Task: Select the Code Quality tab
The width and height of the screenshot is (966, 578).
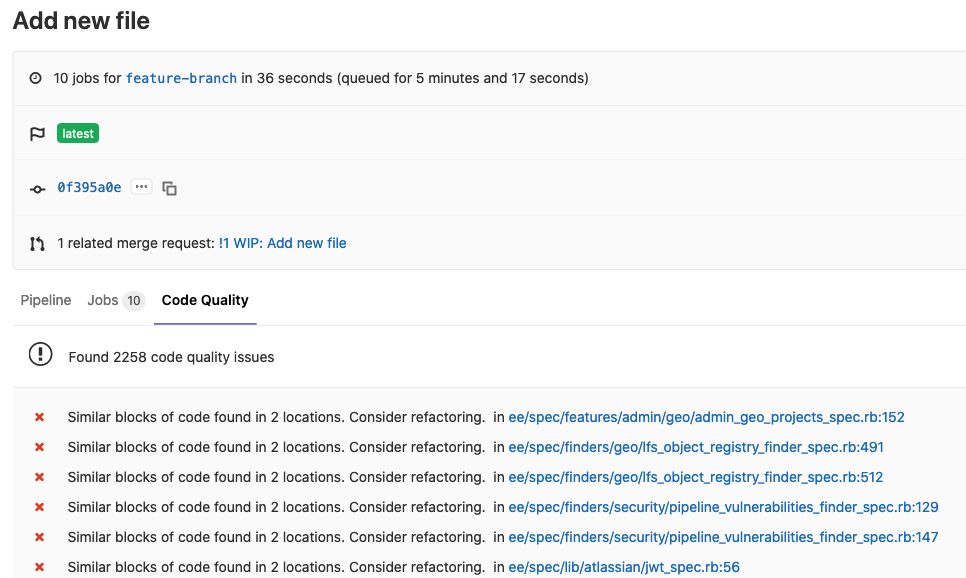Action: click(205, 300)
